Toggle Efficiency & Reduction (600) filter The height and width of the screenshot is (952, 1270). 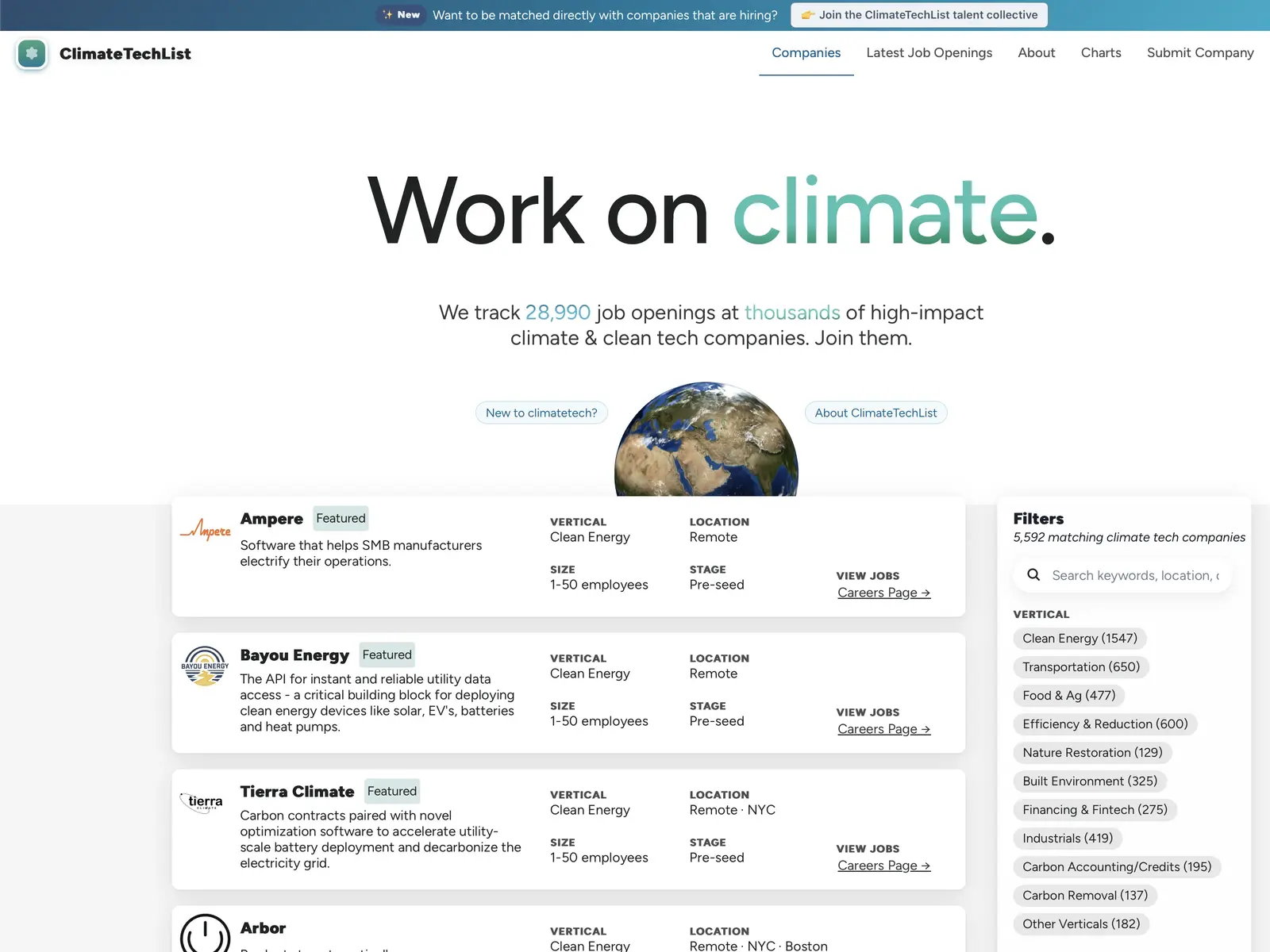(x=1105, y=724)
